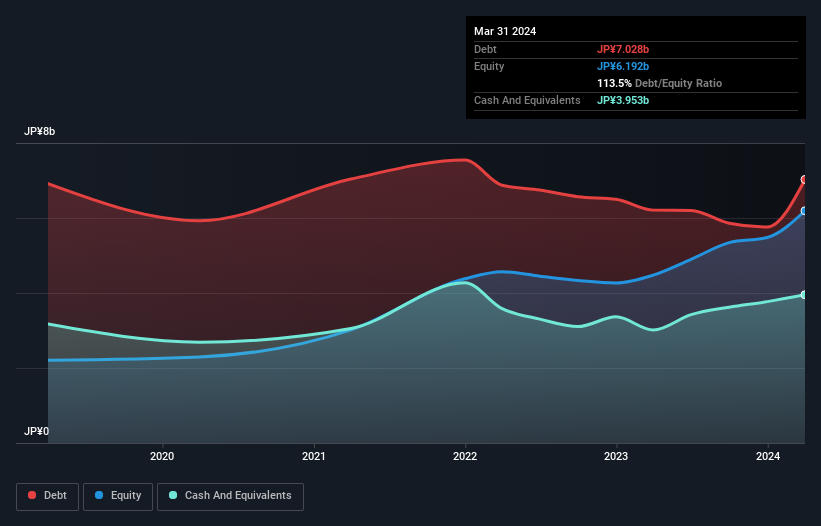821x526 pixels.
Task: Toggle the Equity series legend button
Action: click(x=118, y=496)
